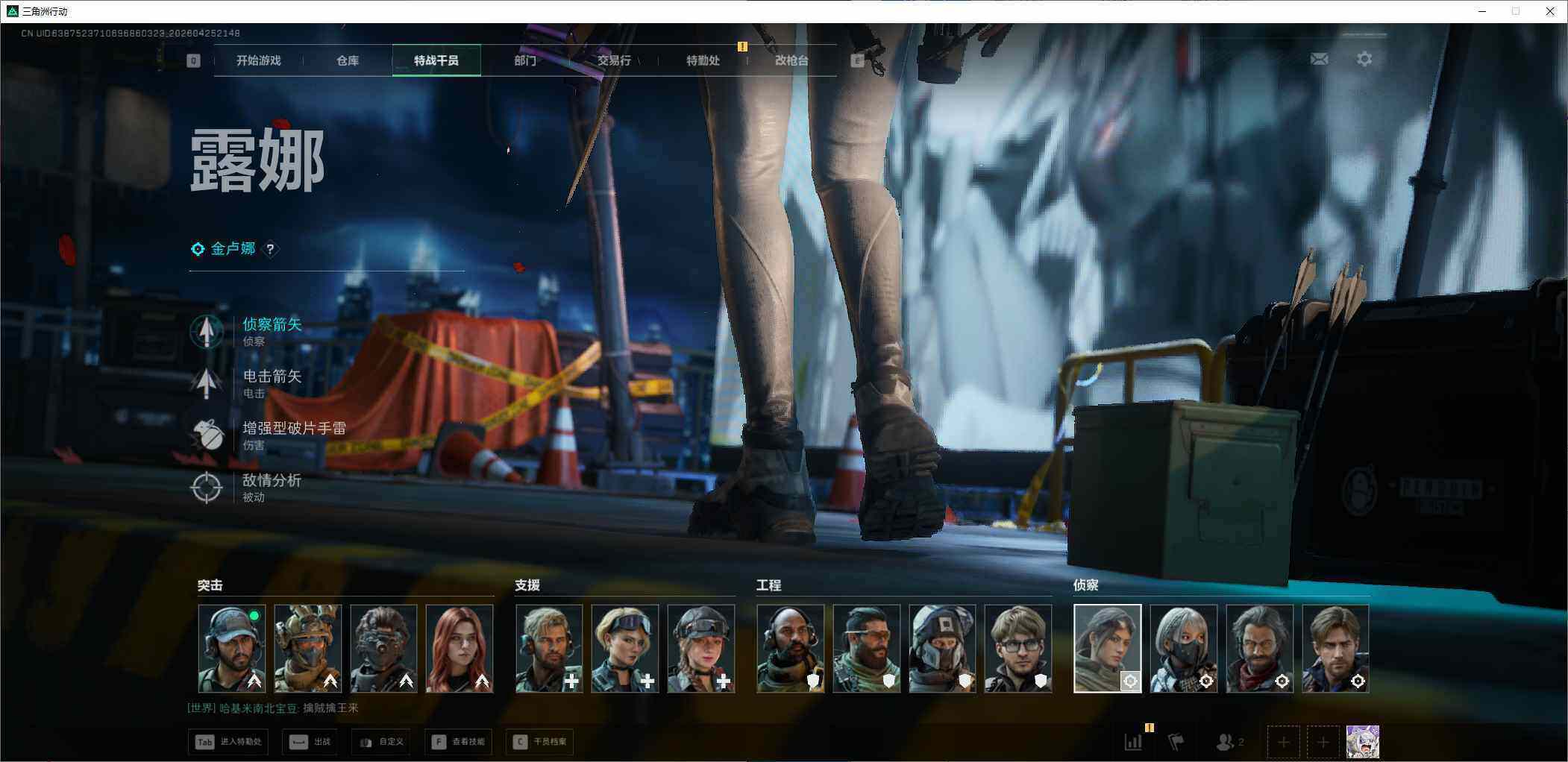This screenshot has height=762, width=1568.
Task: Pick the brown-haired male 侦察 operator in blue
Action: coord(1335,649)
